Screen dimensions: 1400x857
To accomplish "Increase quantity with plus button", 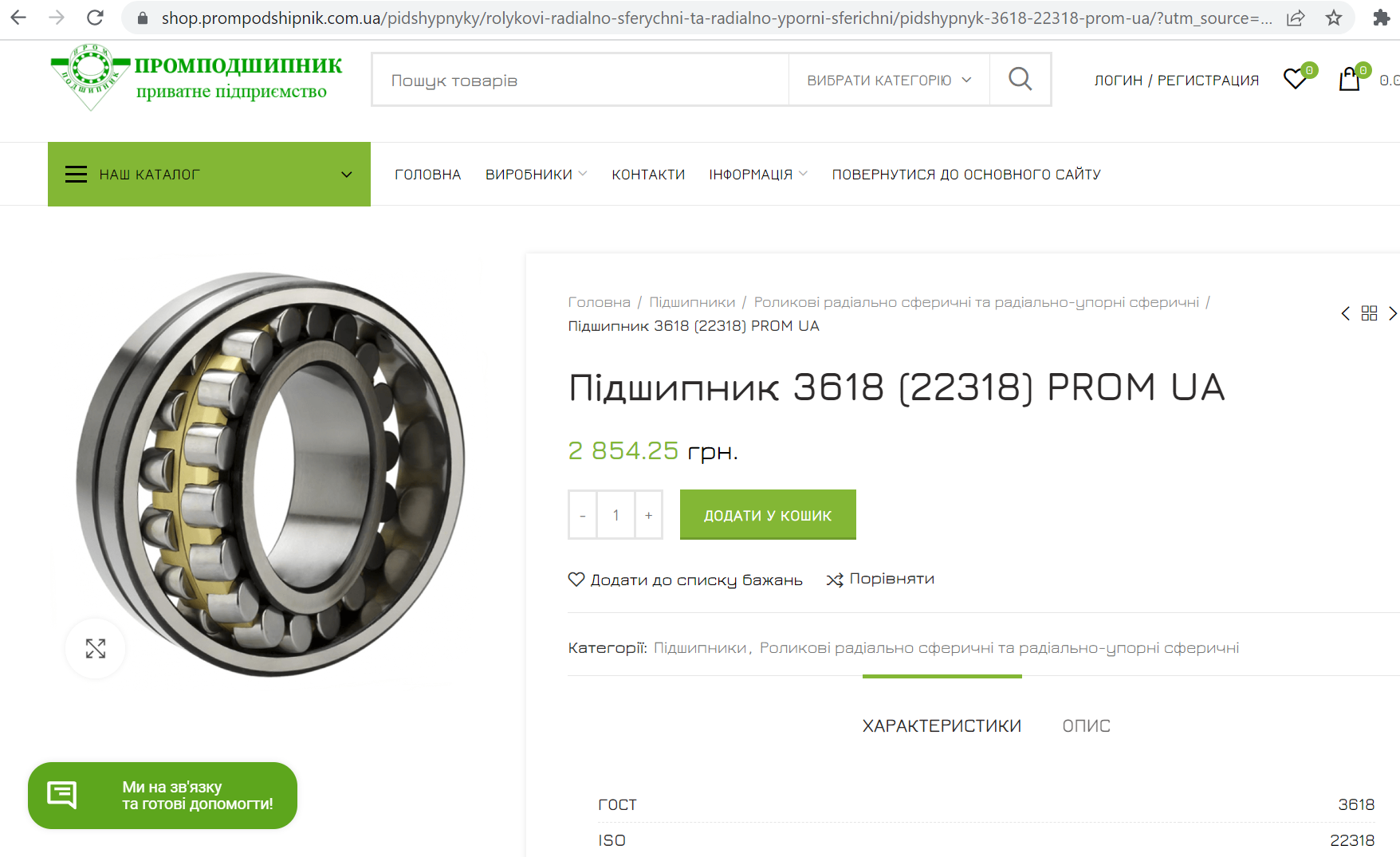I will 649,516.
